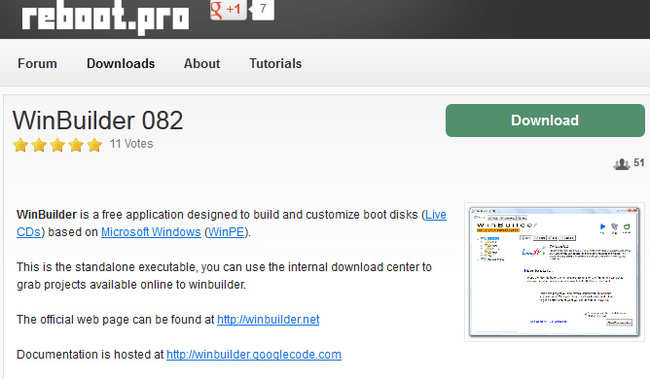The image size is (650, 379).
Task: Click the WinBuilder 082 title
Action: tap(97, 121)
